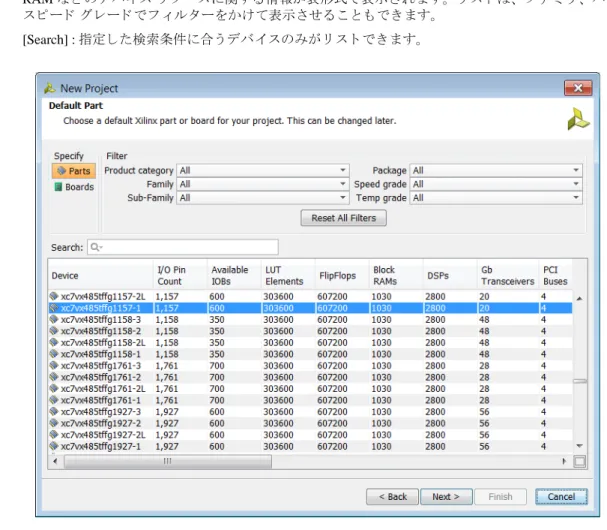Open the Package filter dropdown
Image resolution: width=607 pixels, height=530 pixels.
tap(496, 170)
